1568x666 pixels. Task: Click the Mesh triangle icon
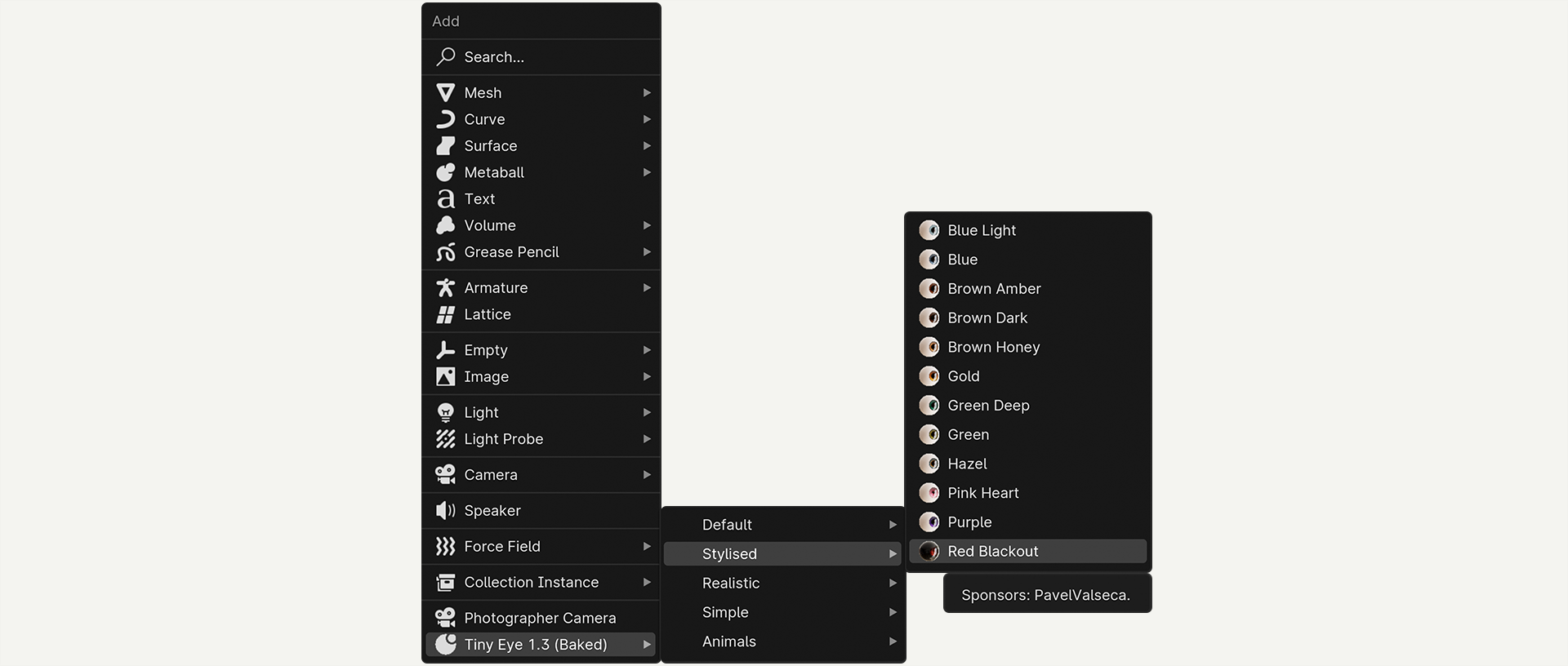445,93
